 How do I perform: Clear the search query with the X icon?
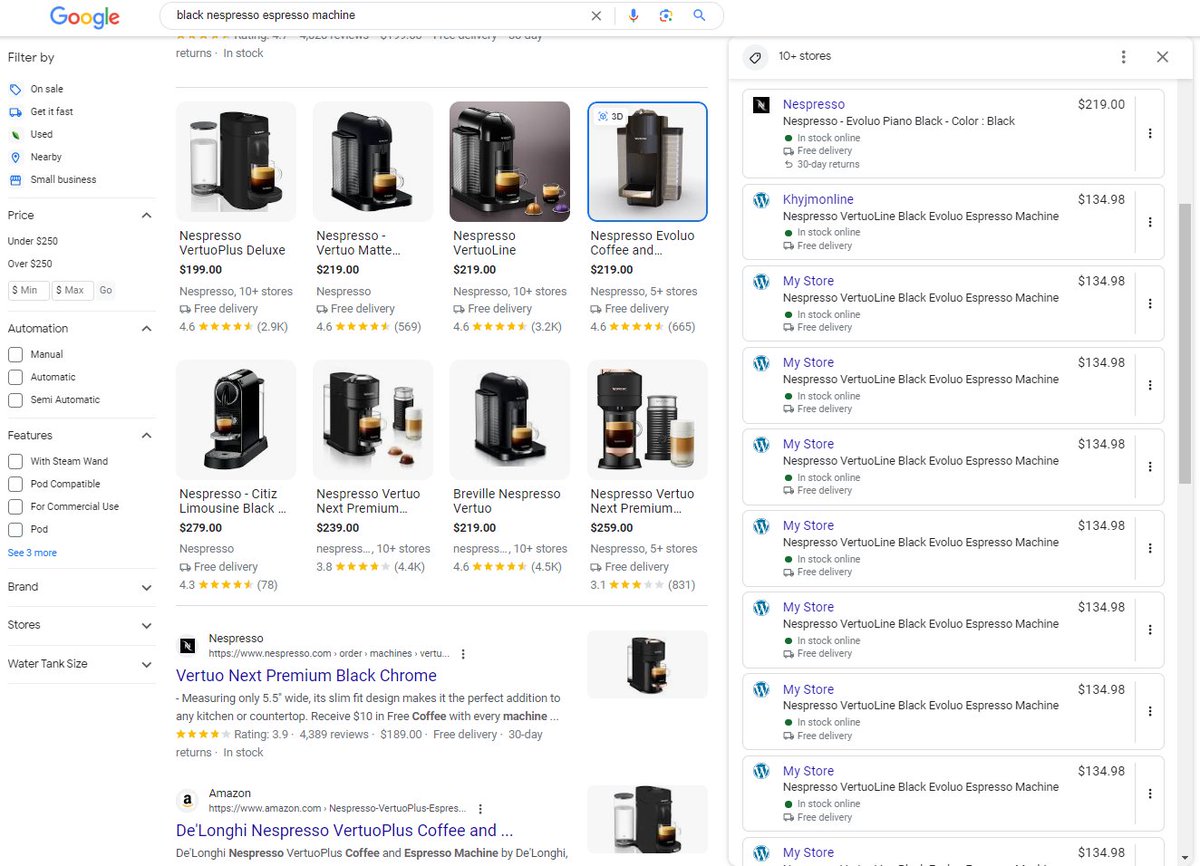596,15
